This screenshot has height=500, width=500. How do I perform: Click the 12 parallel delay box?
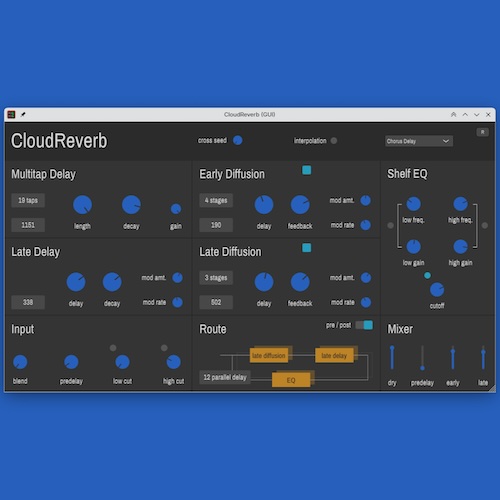pos(225,377)
